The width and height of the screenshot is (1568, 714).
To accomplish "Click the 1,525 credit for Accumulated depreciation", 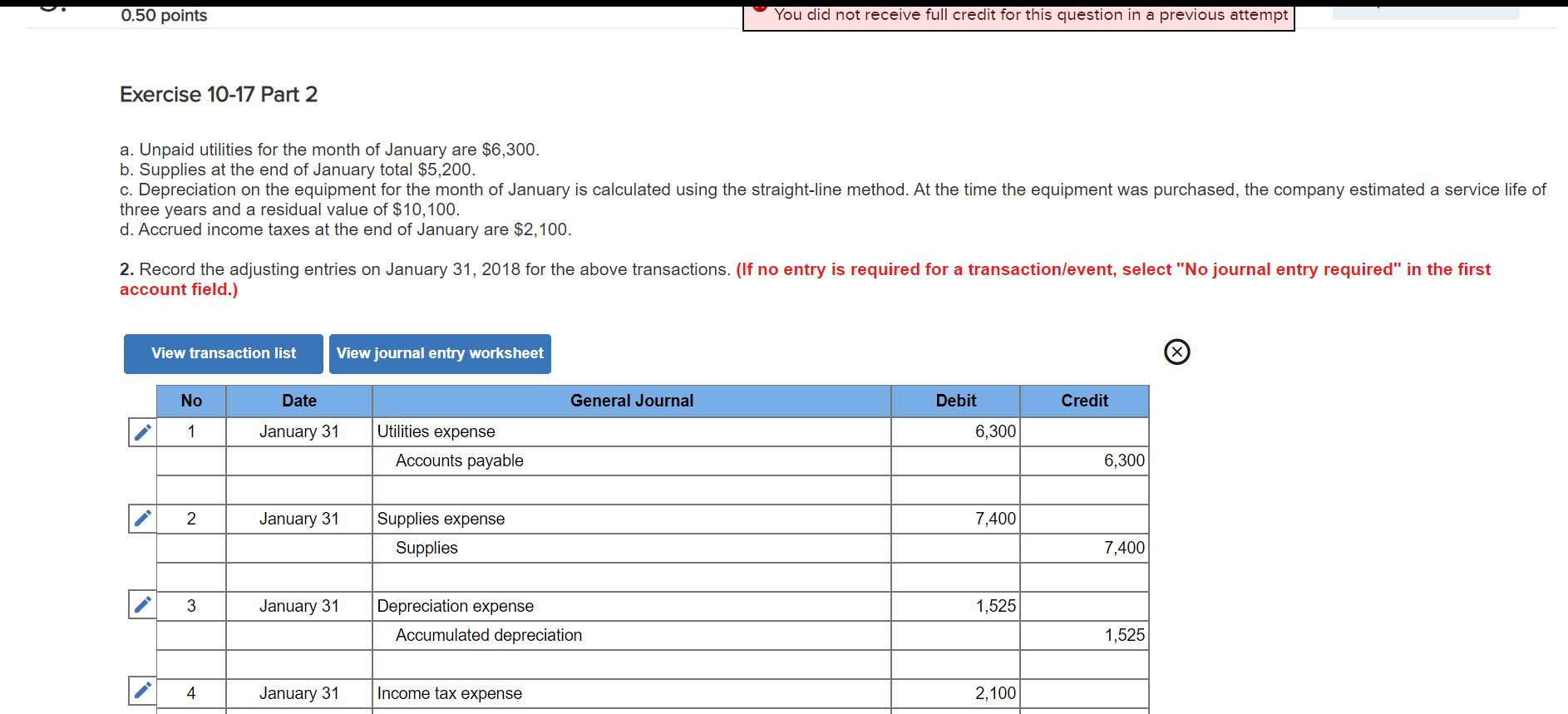I will click(1085, 635).
